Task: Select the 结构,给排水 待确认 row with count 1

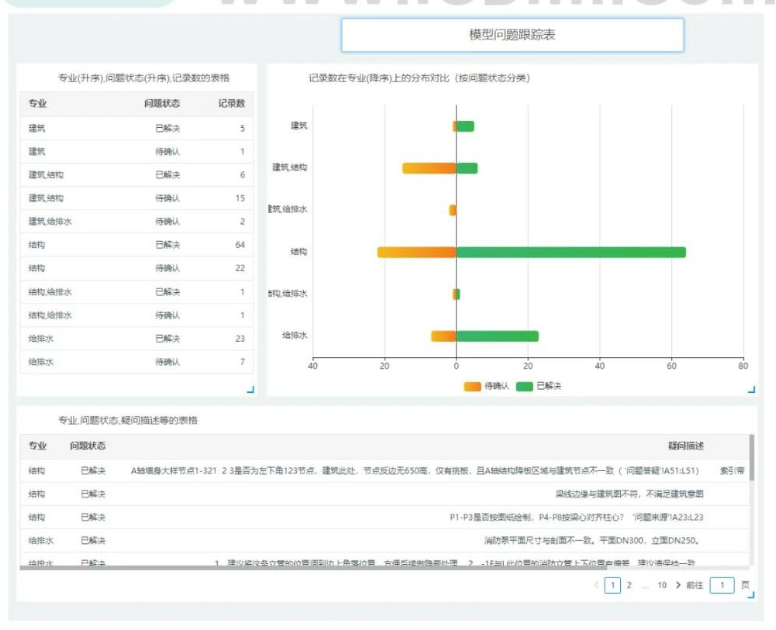Action: (137, 315)
